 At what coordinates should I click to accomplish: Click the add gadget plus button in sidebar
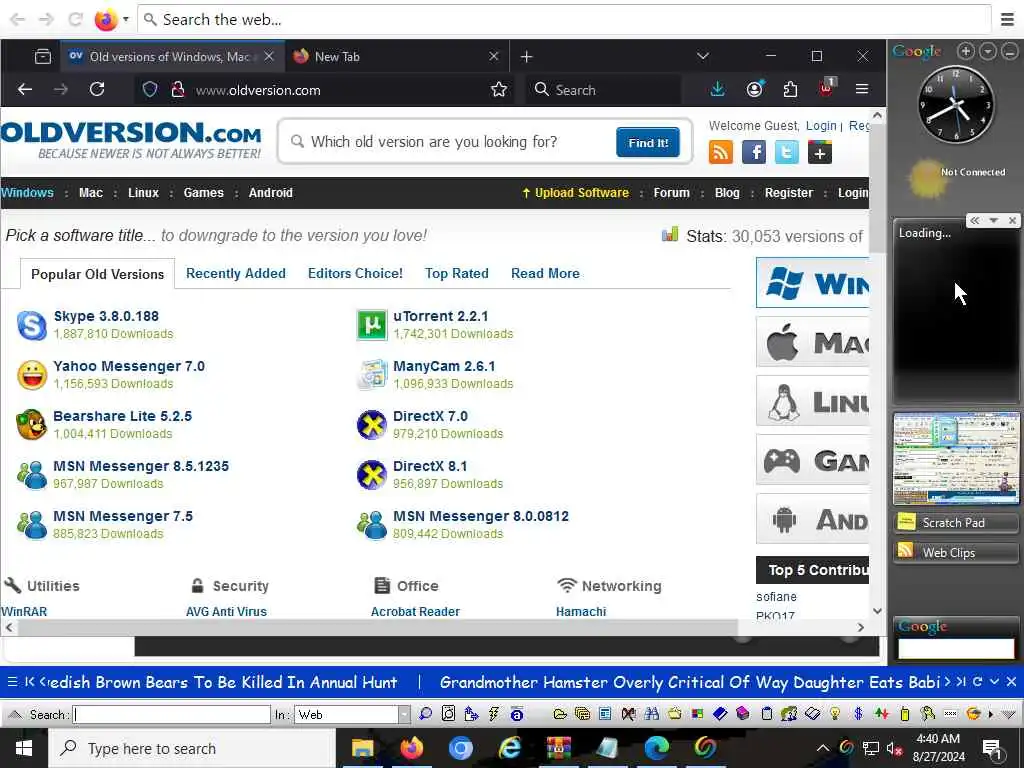pyautogui.click(x=965, y=51)
